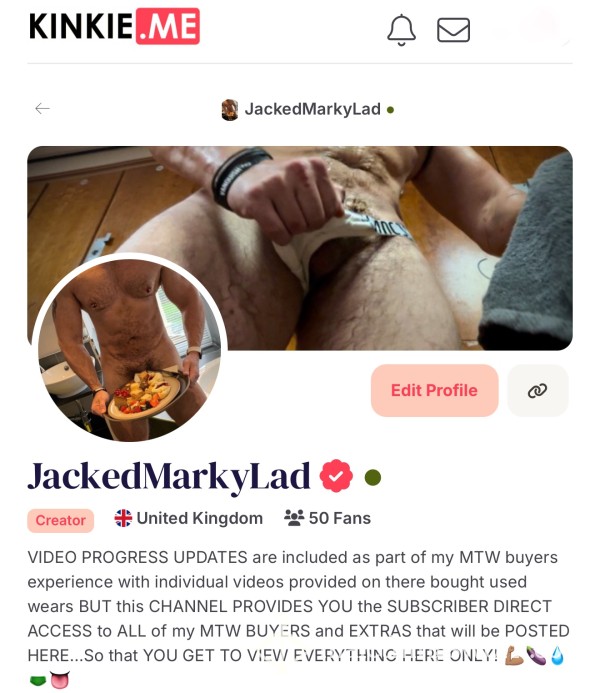Open the notifications bell

[x=401, y=30]
